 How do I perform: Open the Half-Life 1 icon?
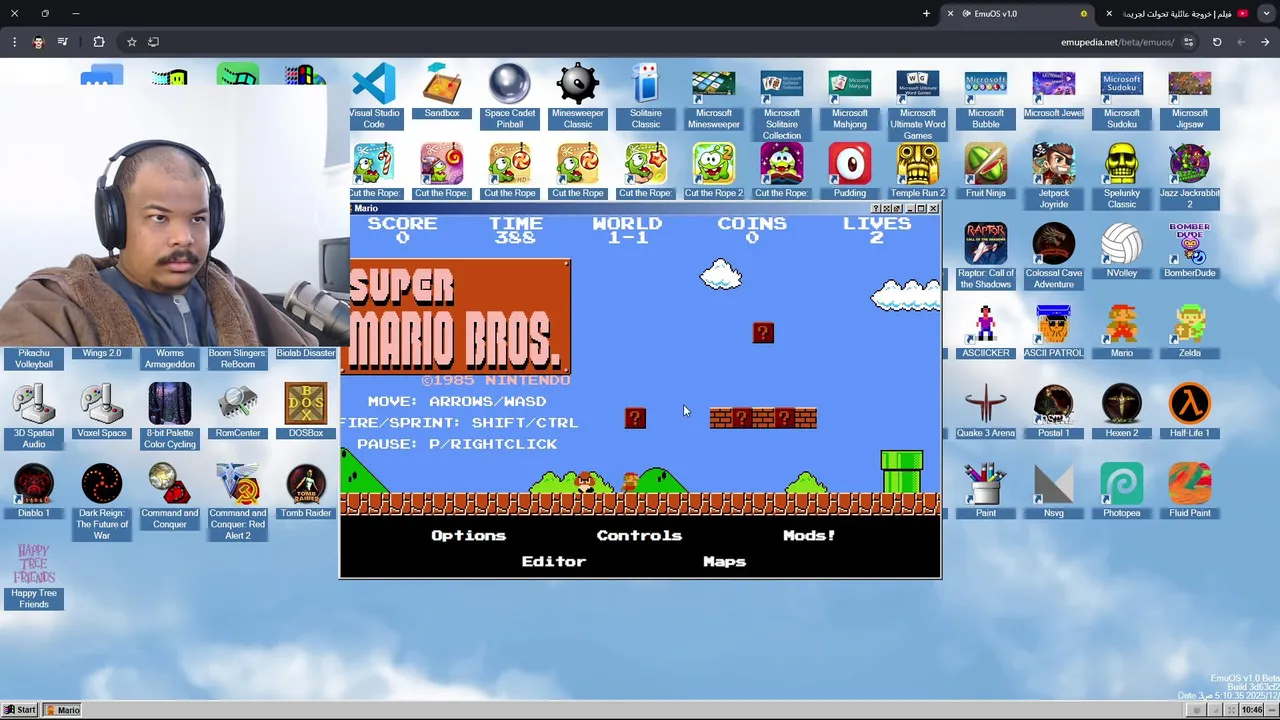[1190, 411]
